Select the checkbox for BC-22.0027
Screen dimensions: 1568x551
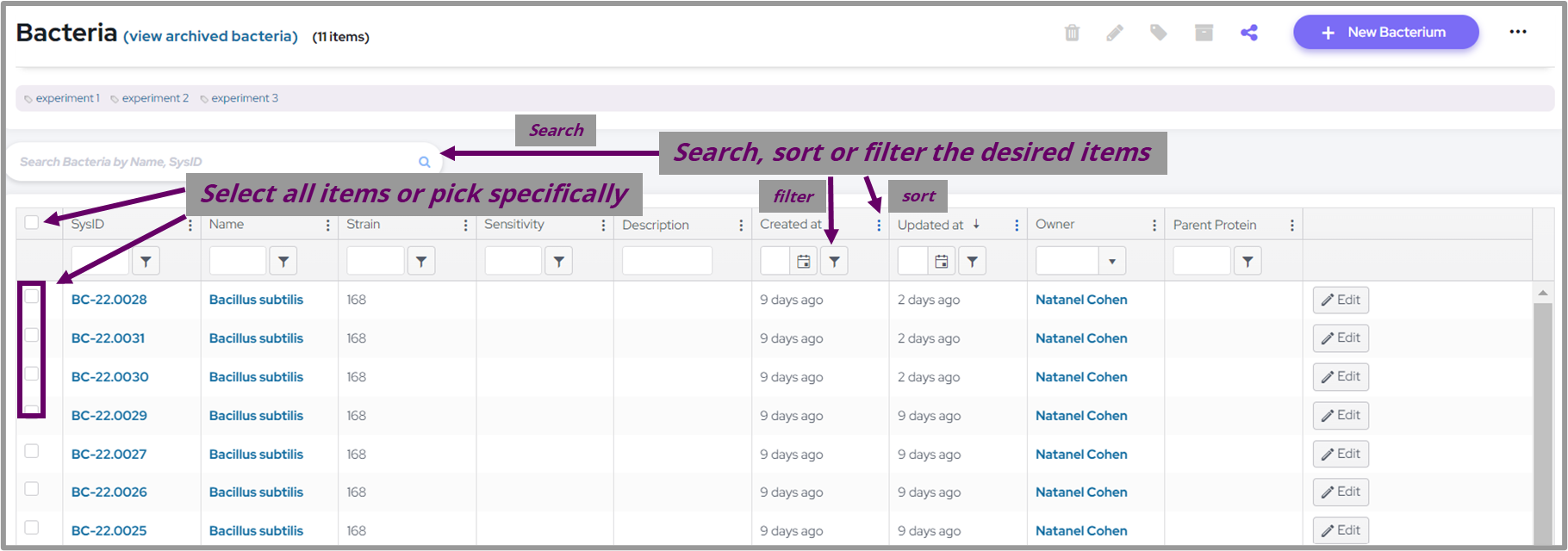coord(32,450)
